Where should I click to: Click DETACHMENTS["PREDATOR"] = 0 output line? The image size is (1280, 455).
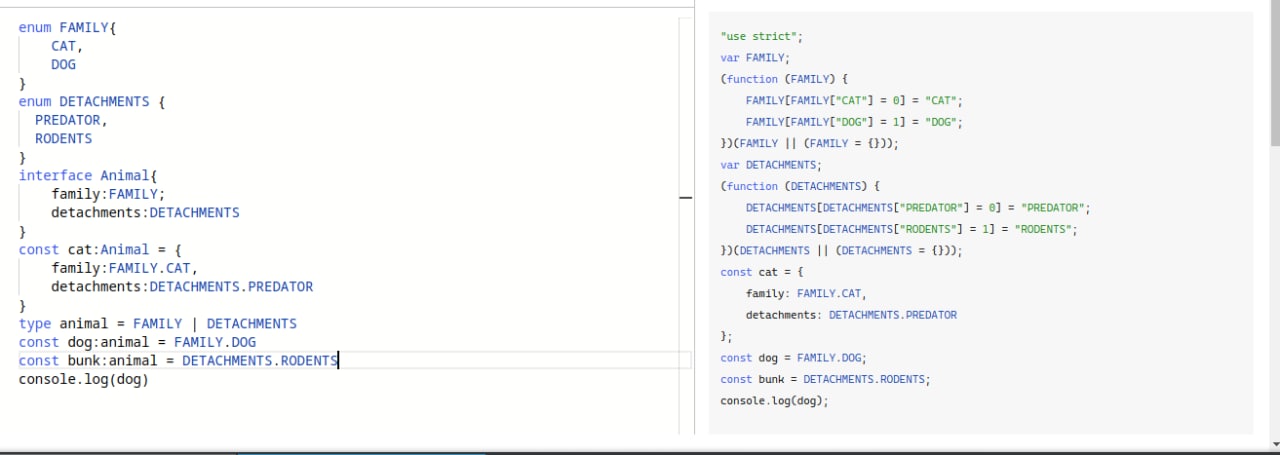coord(917,208)
